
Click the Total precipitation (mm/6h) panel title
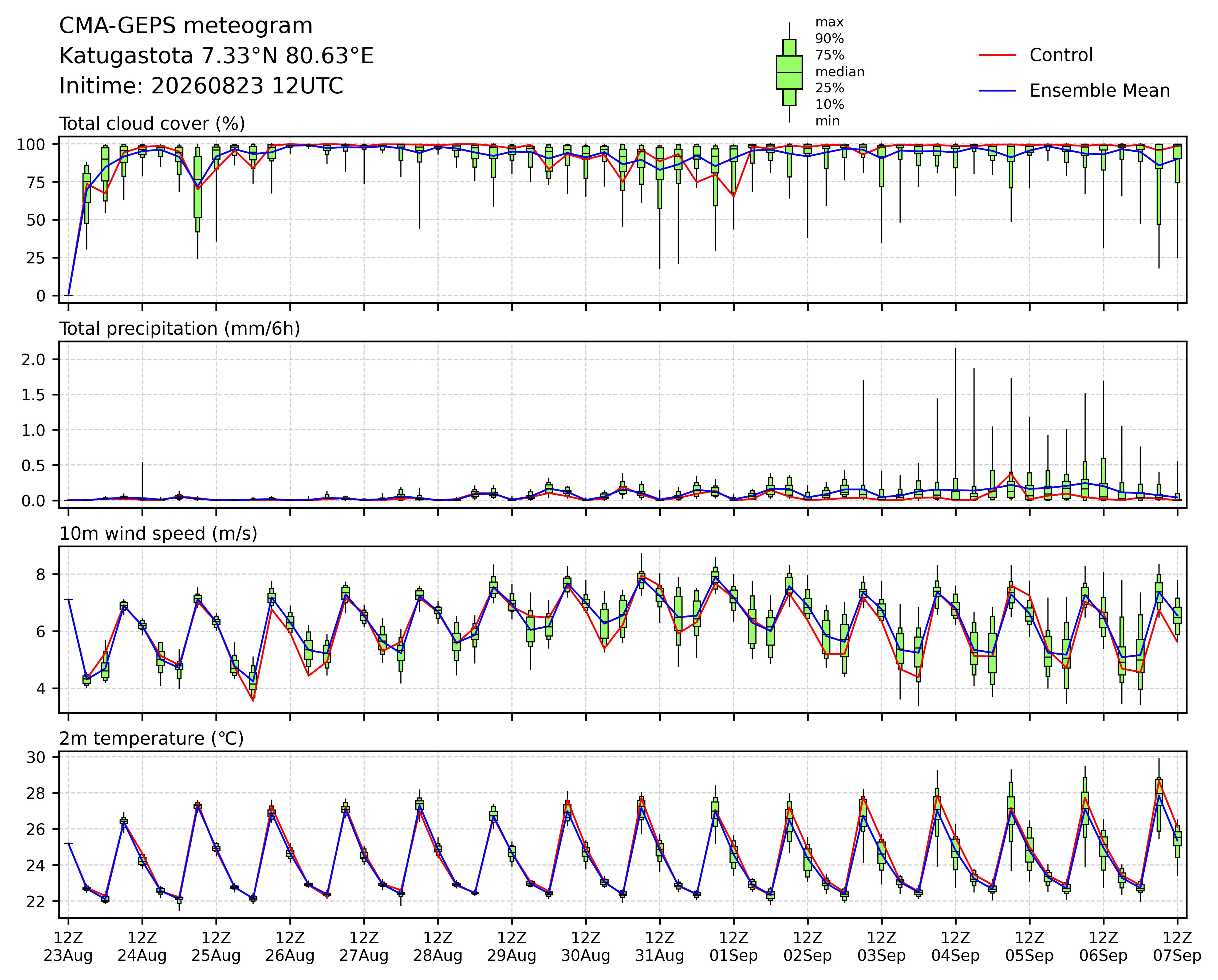point(180,329)
